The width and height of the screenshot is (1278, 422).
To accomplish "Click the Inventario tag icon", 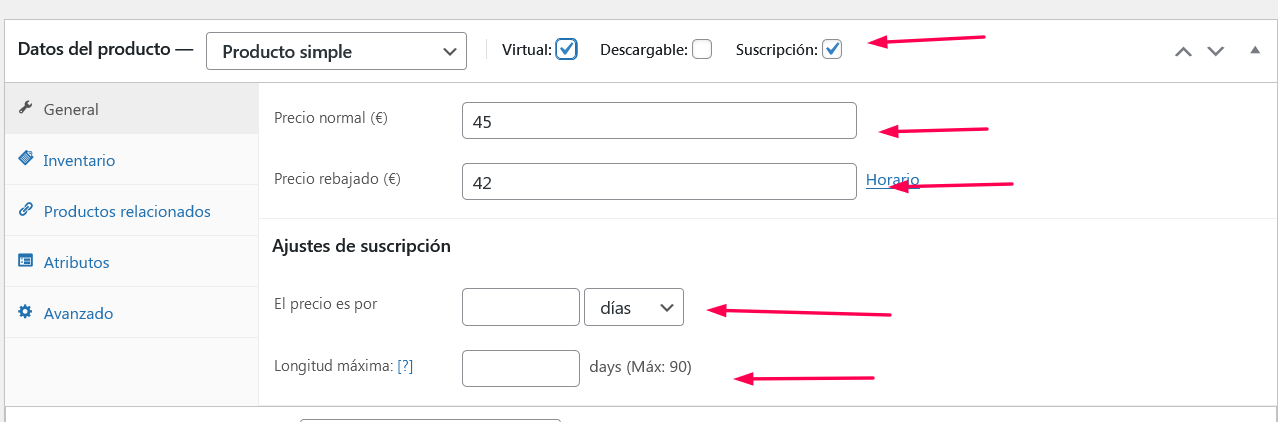I will click(x=26, y=159).
